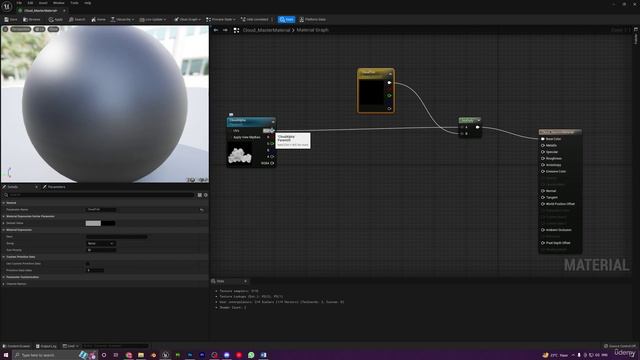Navigate forward in material graph
This screenshot has width=640, height=360.
pos(225,30)
